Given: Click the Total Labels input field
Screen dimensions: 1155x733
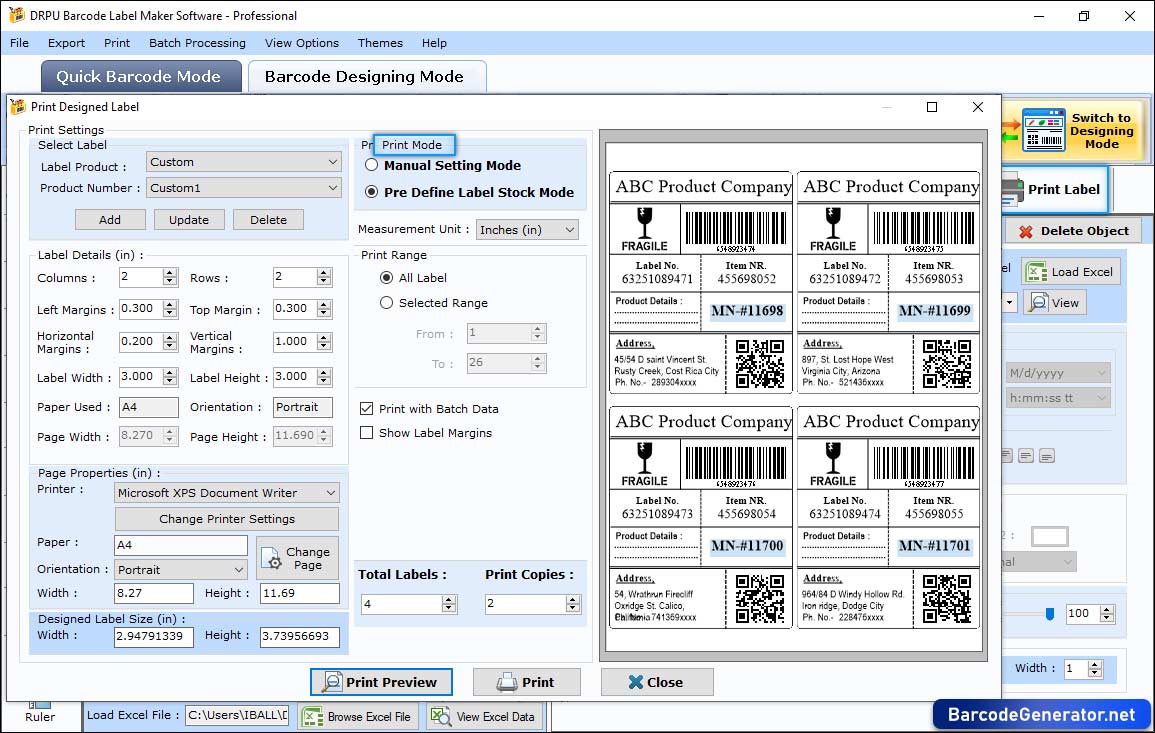Looking at the screenshot, I should [x=401, y=604].
